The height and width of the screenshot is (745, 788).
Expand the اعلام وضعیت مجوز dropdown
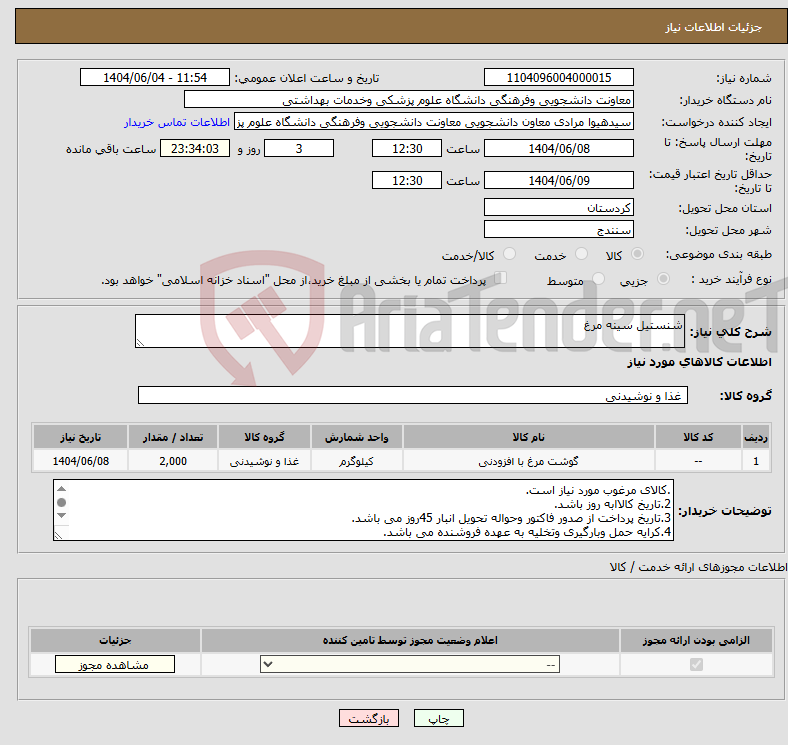(410, 665)
